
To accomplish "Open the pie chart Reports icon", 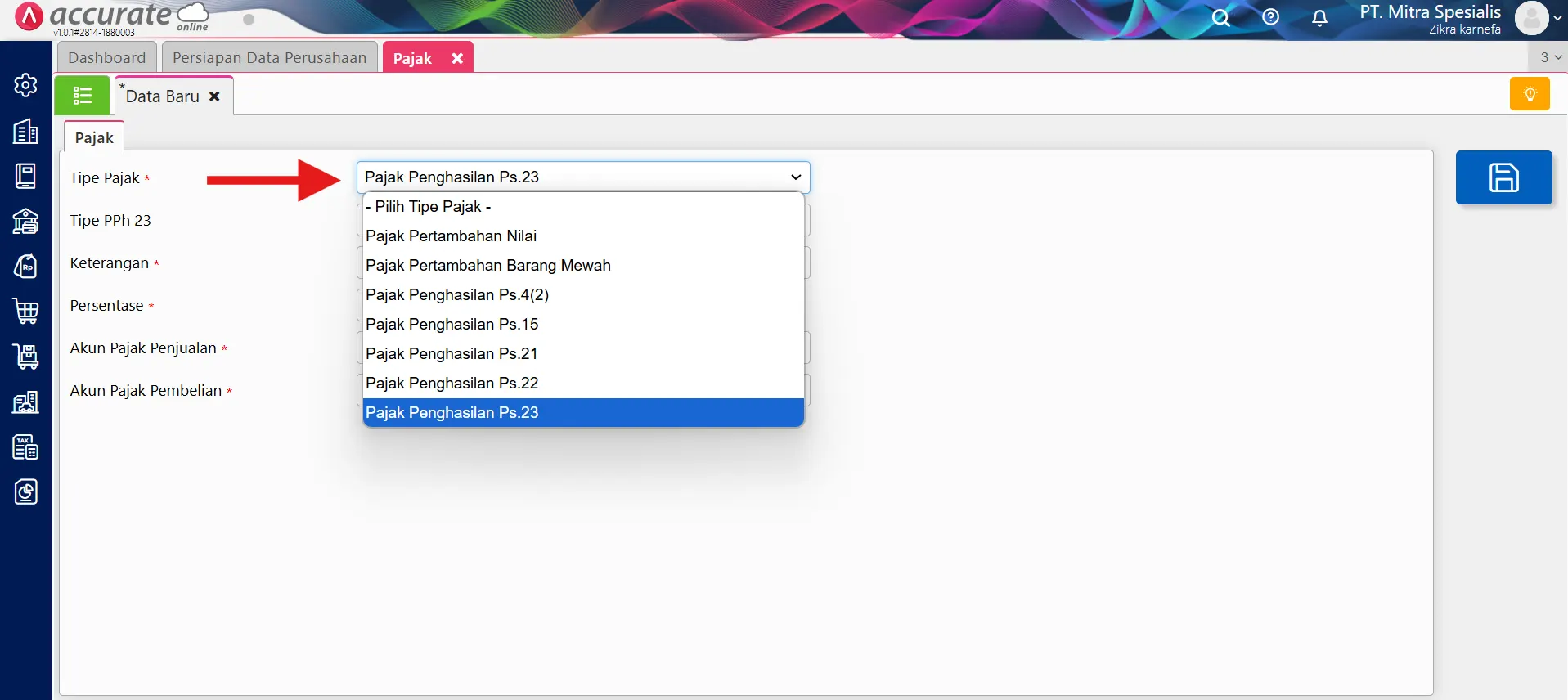I will click(25, 491).
